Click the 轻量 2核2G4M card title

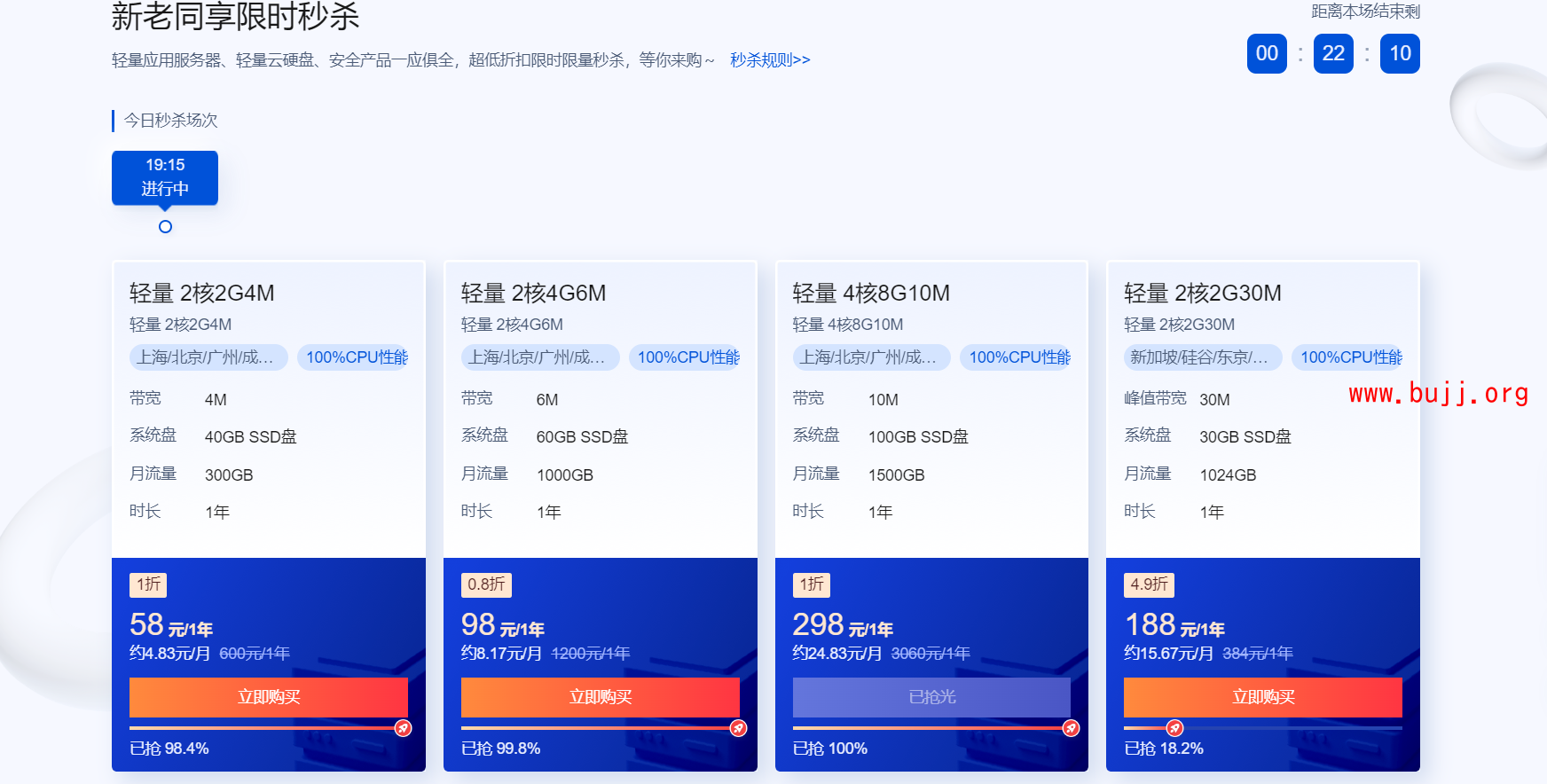(202, 293)
